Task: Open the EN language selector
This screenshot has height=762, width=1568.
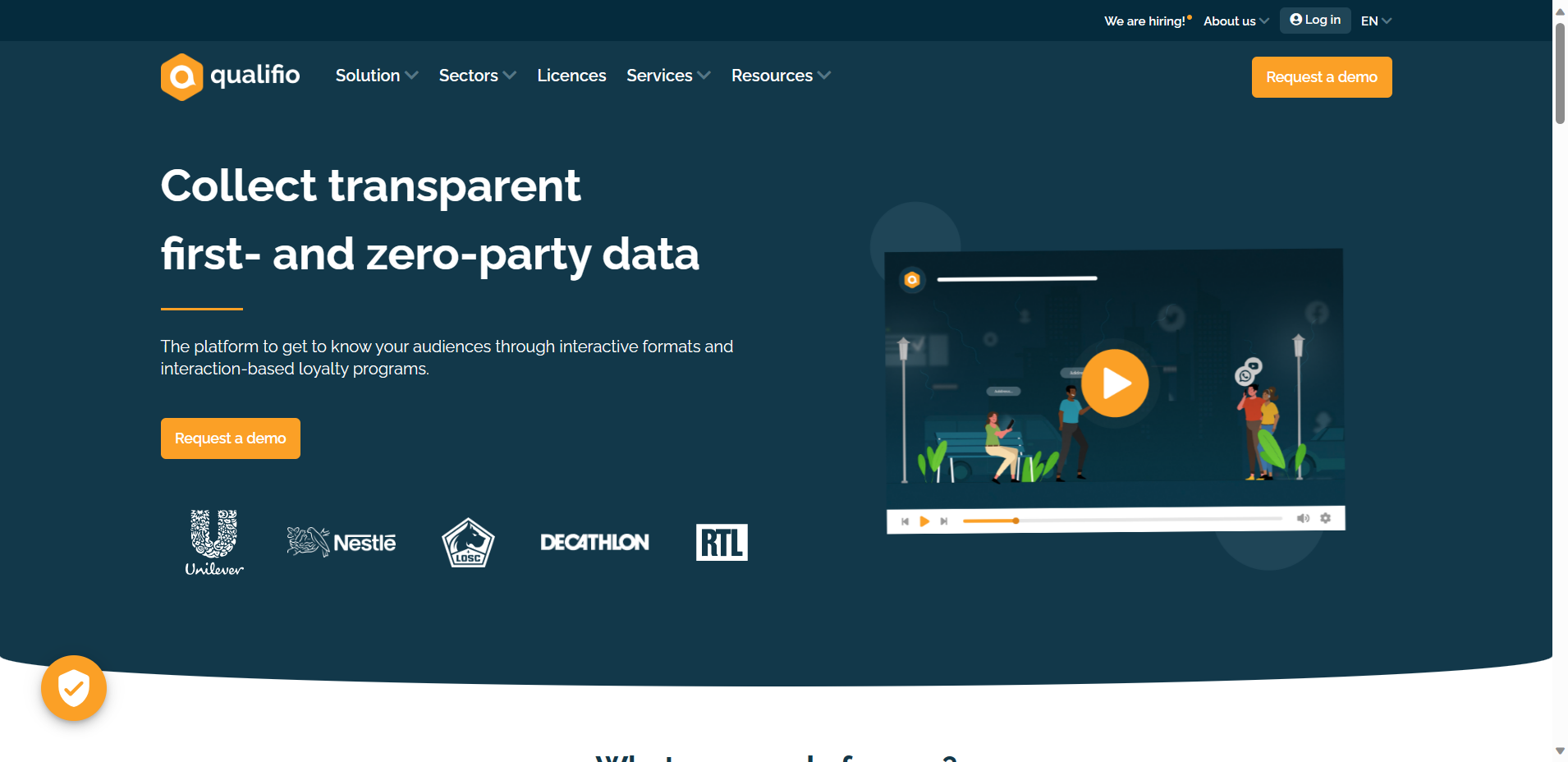Action: point(1376,21)
